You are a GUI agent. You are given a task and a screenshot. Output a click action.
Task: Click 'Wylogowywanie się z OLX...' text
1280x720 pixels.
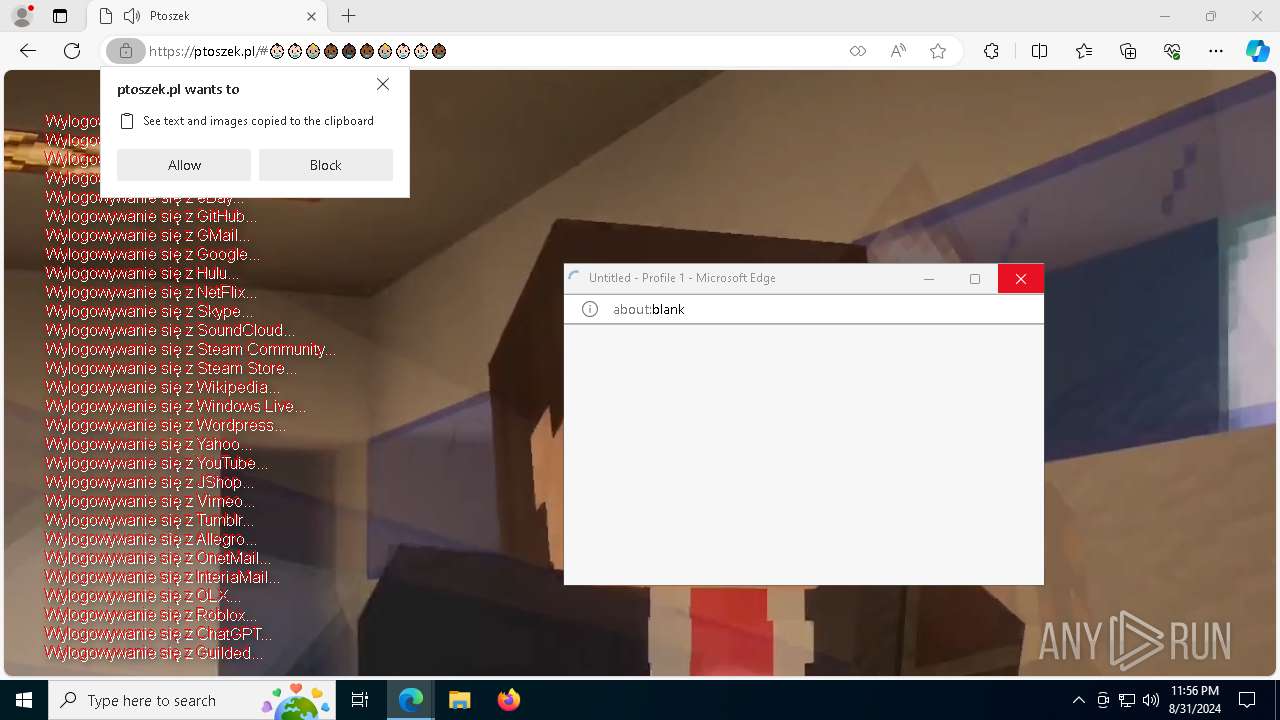coord(143,597)
